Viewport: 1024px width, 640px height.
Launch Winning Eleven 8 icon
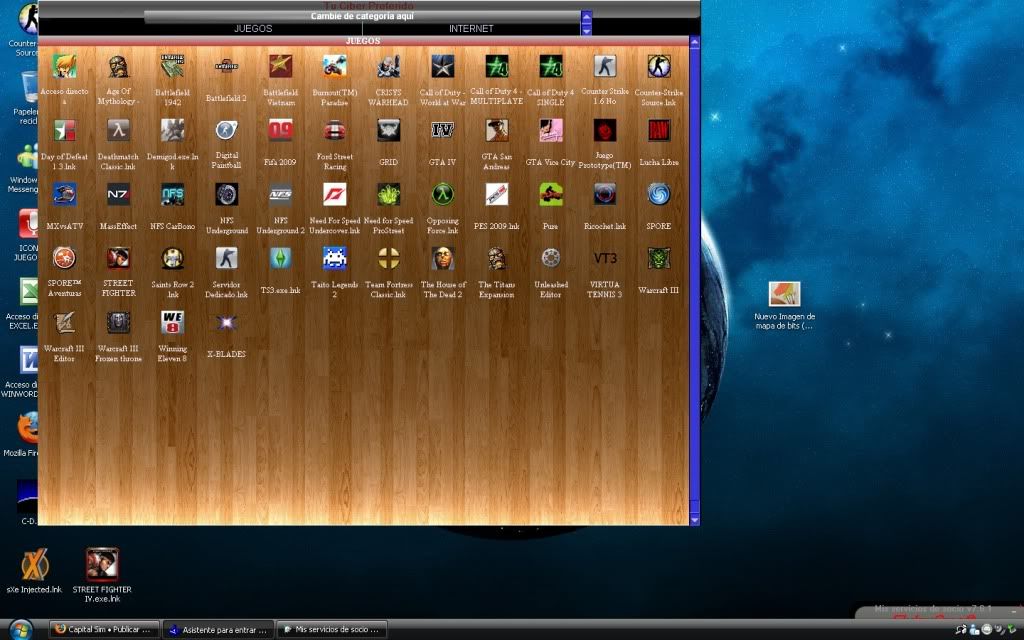click(172, 322)
